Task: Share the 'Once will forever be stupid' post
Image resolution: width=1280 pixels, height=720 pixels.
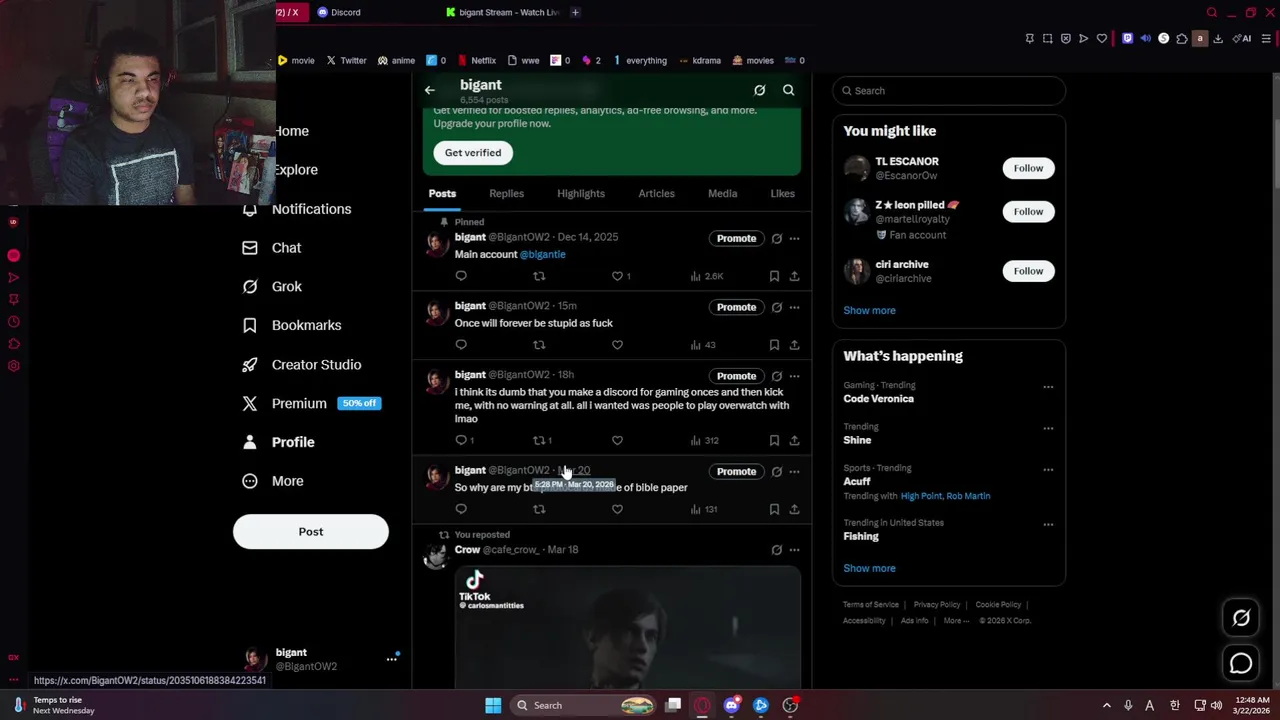Action: point(794,345)
